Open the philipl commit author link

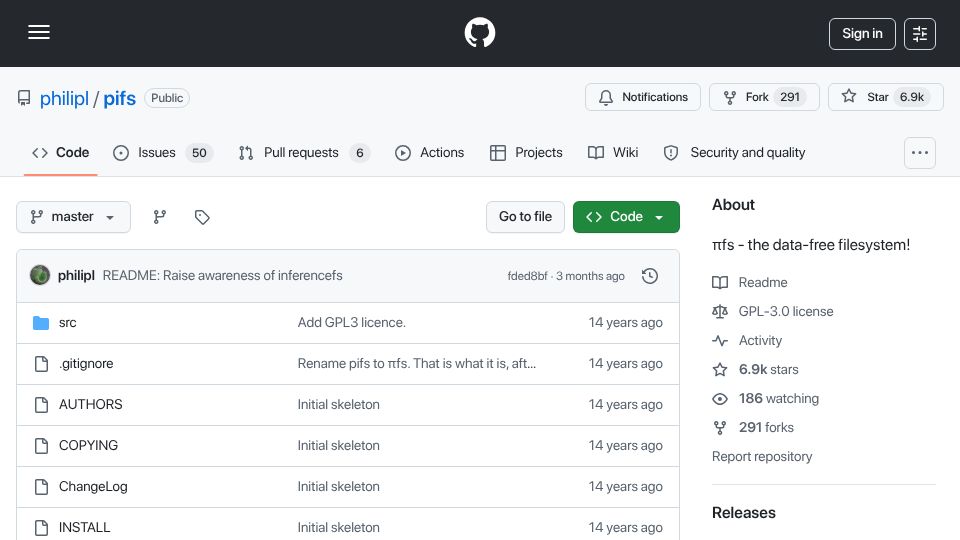(x=76, y=276)
